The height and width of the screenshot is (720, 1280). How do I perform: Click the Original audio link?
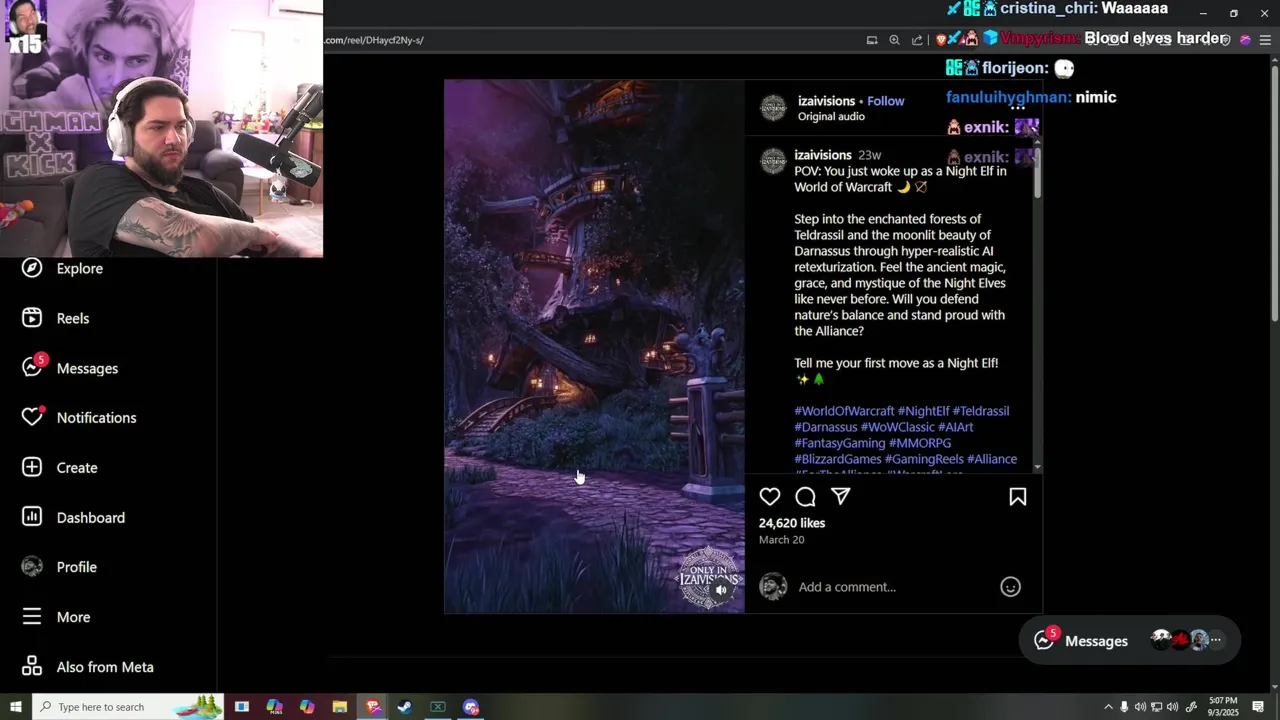tap(831, 117)
